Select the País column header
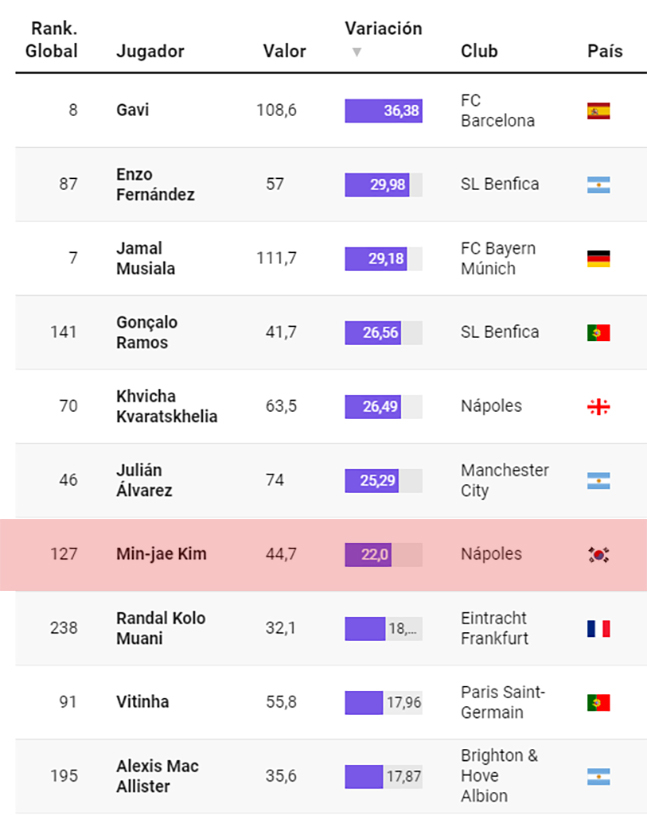The height and width of the screenshot is (815, 647). [605, 51]
